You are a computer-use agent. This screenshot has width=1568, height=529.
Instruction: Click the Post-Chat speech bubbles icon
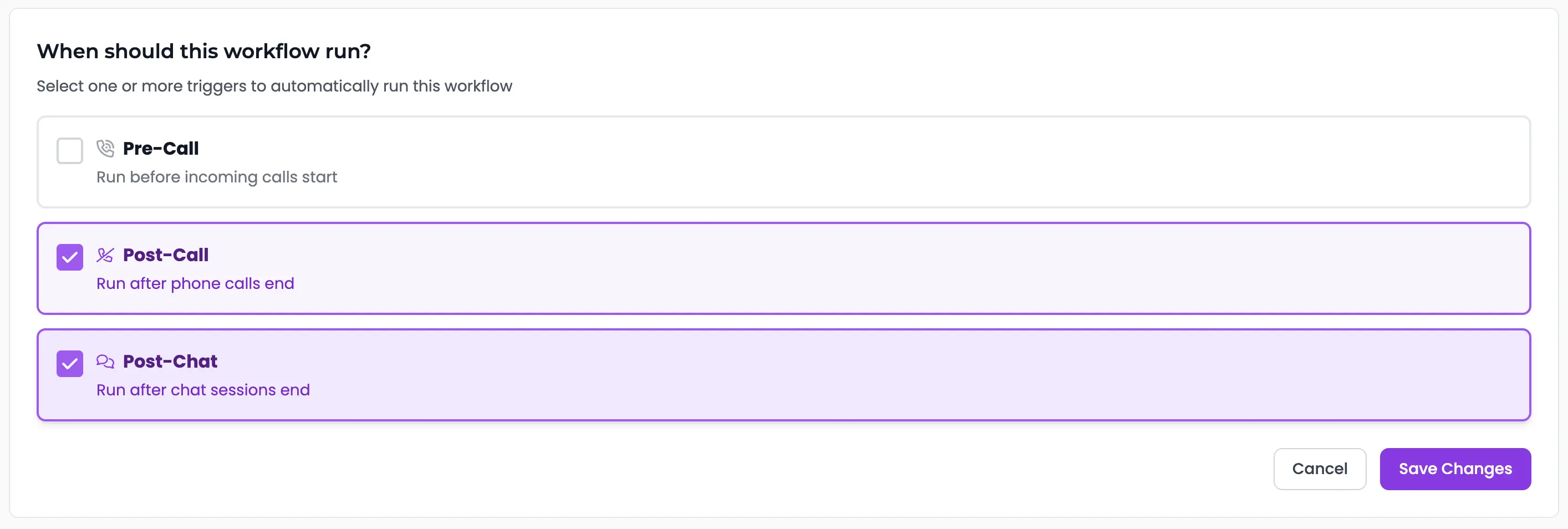click(x=105, y=361)
